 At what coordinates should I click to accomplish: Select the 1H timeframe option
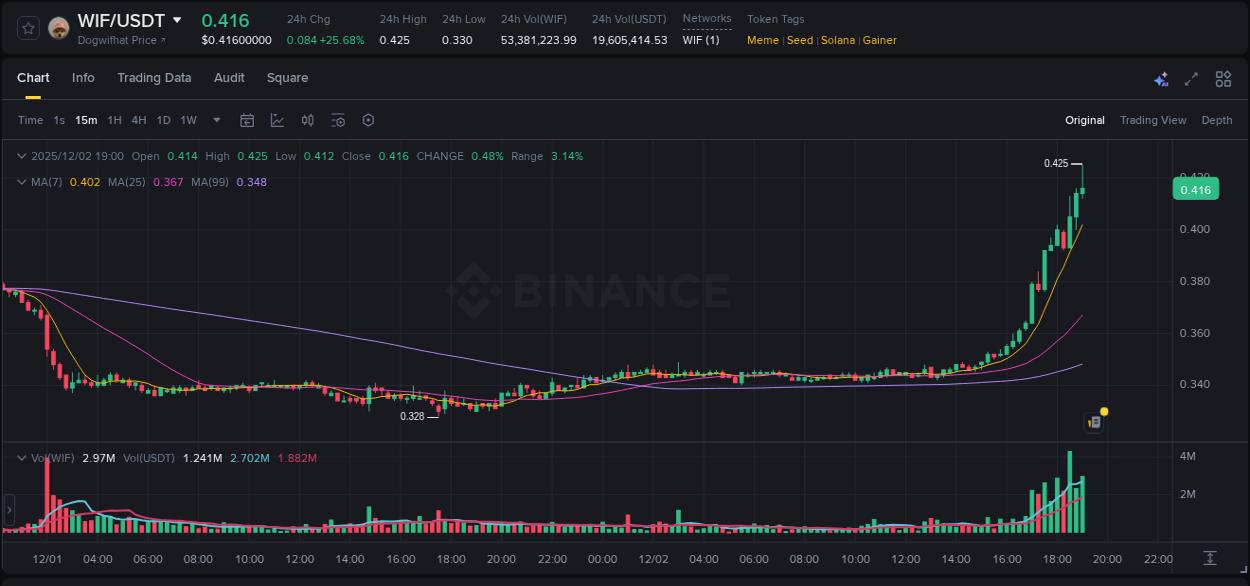point(114,120)
